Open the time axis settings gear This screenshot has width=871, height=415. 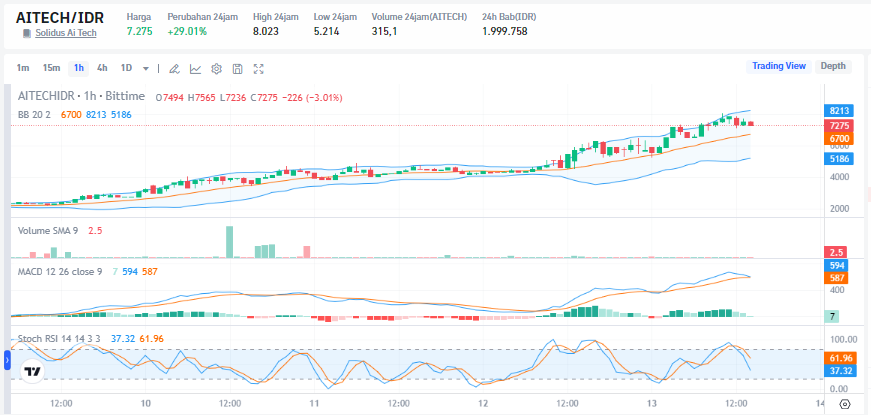[x=845, y=404]
